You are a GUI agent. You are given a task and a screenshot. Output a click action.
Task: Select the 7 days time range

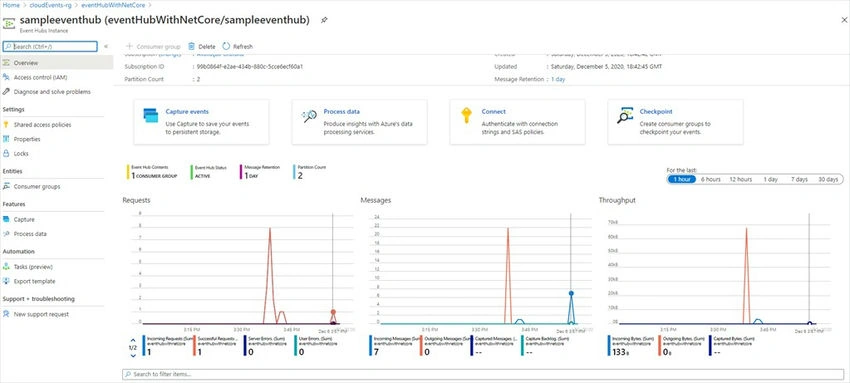coord(799,179)
